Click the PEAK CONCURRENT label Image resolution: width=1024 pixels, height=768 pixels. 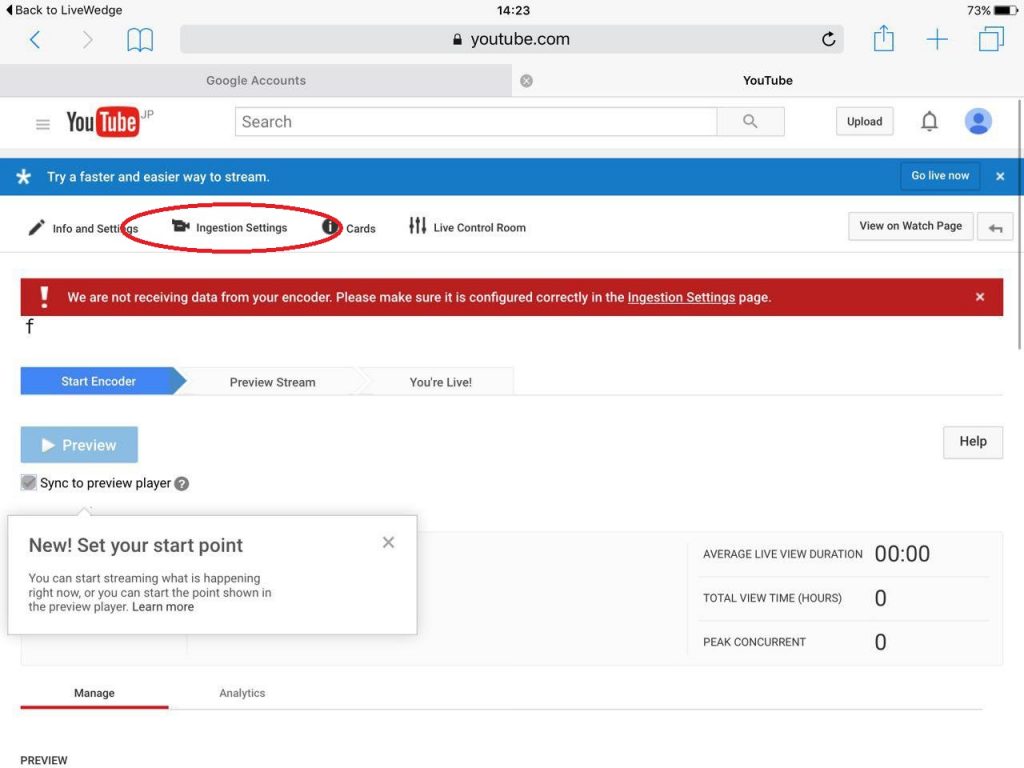point(754,642)
